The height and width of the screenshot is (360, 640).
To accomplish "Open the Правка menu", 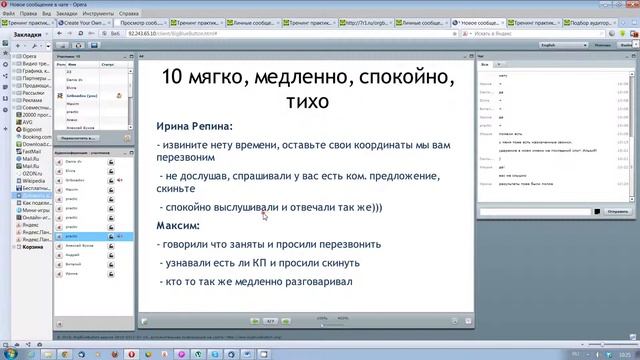I will click(28, 13).
